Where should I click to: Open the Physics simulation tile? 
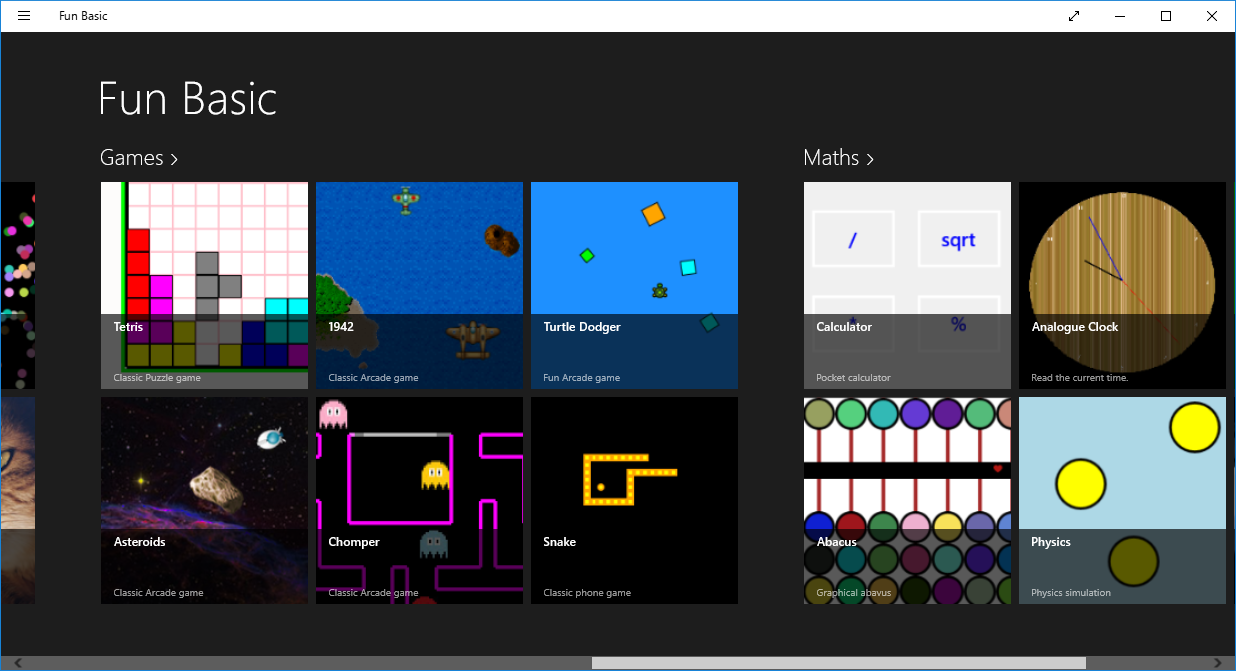click(1122, 500)
